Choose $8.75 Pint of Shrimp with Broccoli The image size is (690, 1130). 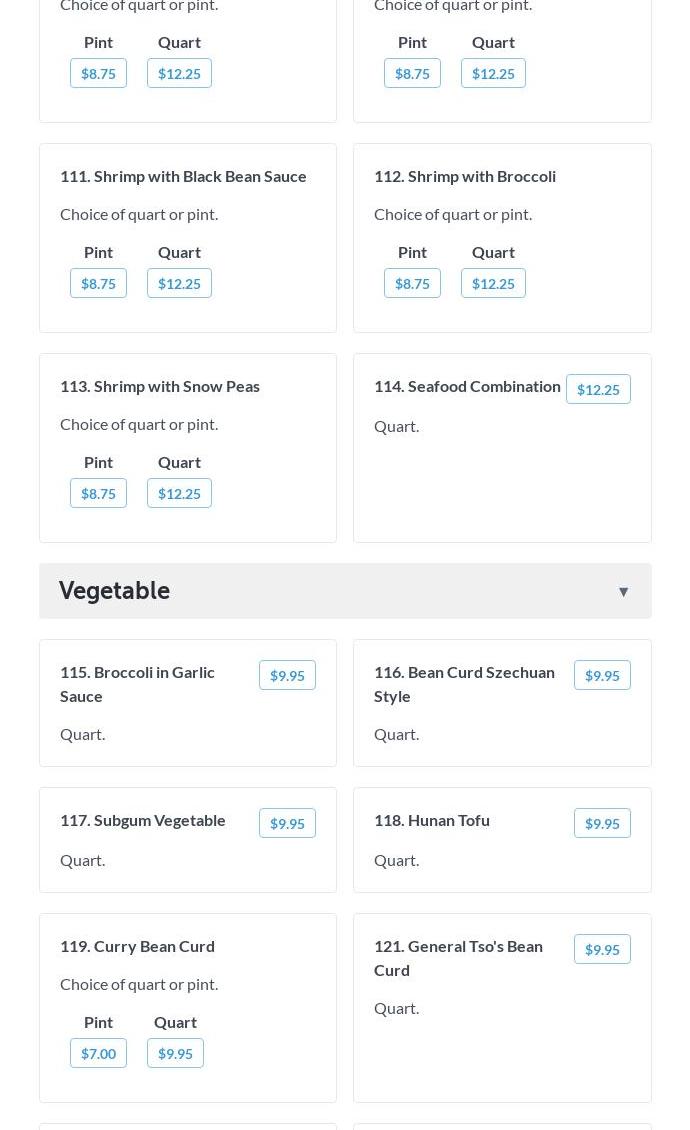[x=412, y=284]
